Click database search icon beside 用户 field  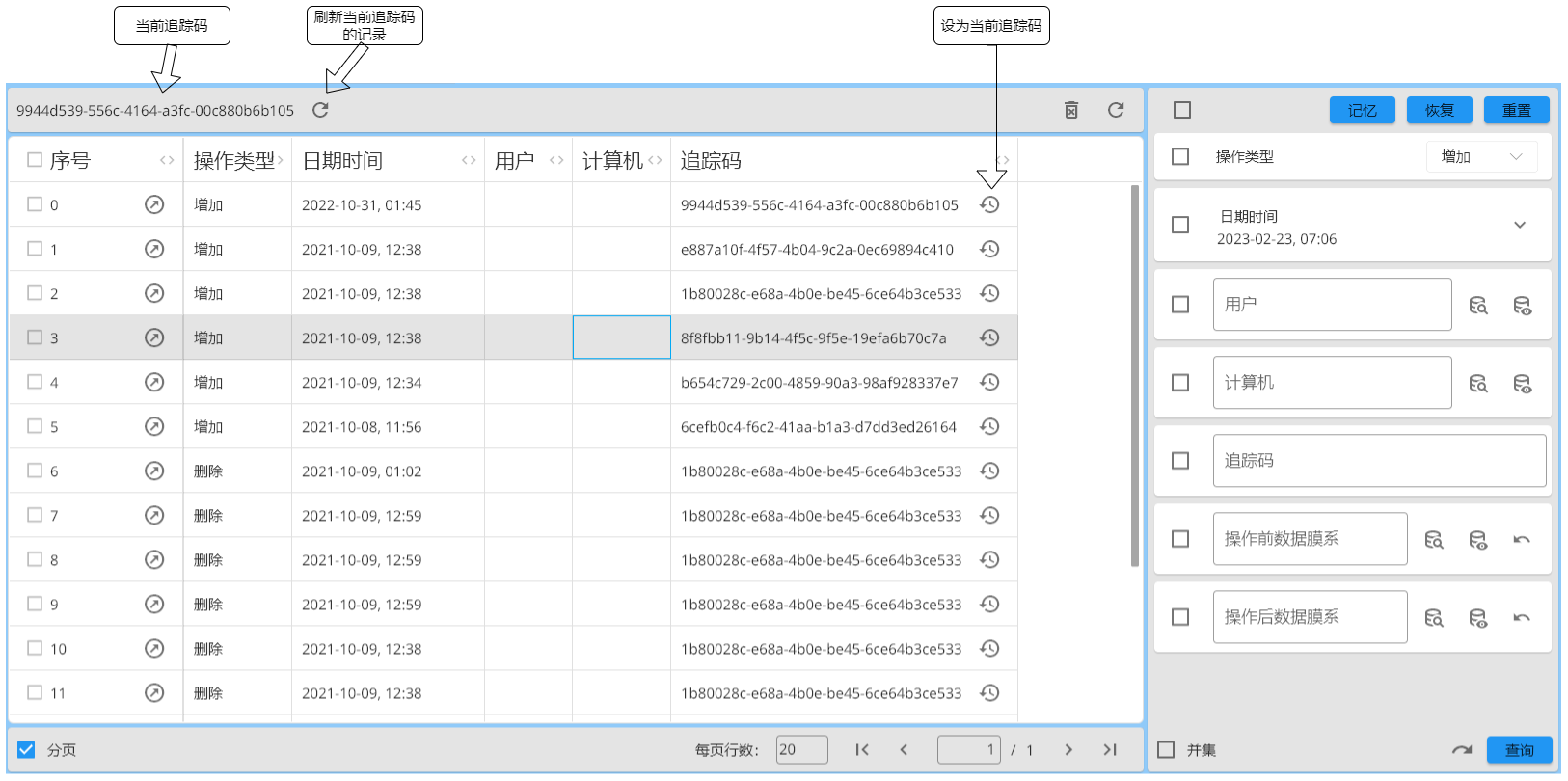click(x=1477, y=306)
